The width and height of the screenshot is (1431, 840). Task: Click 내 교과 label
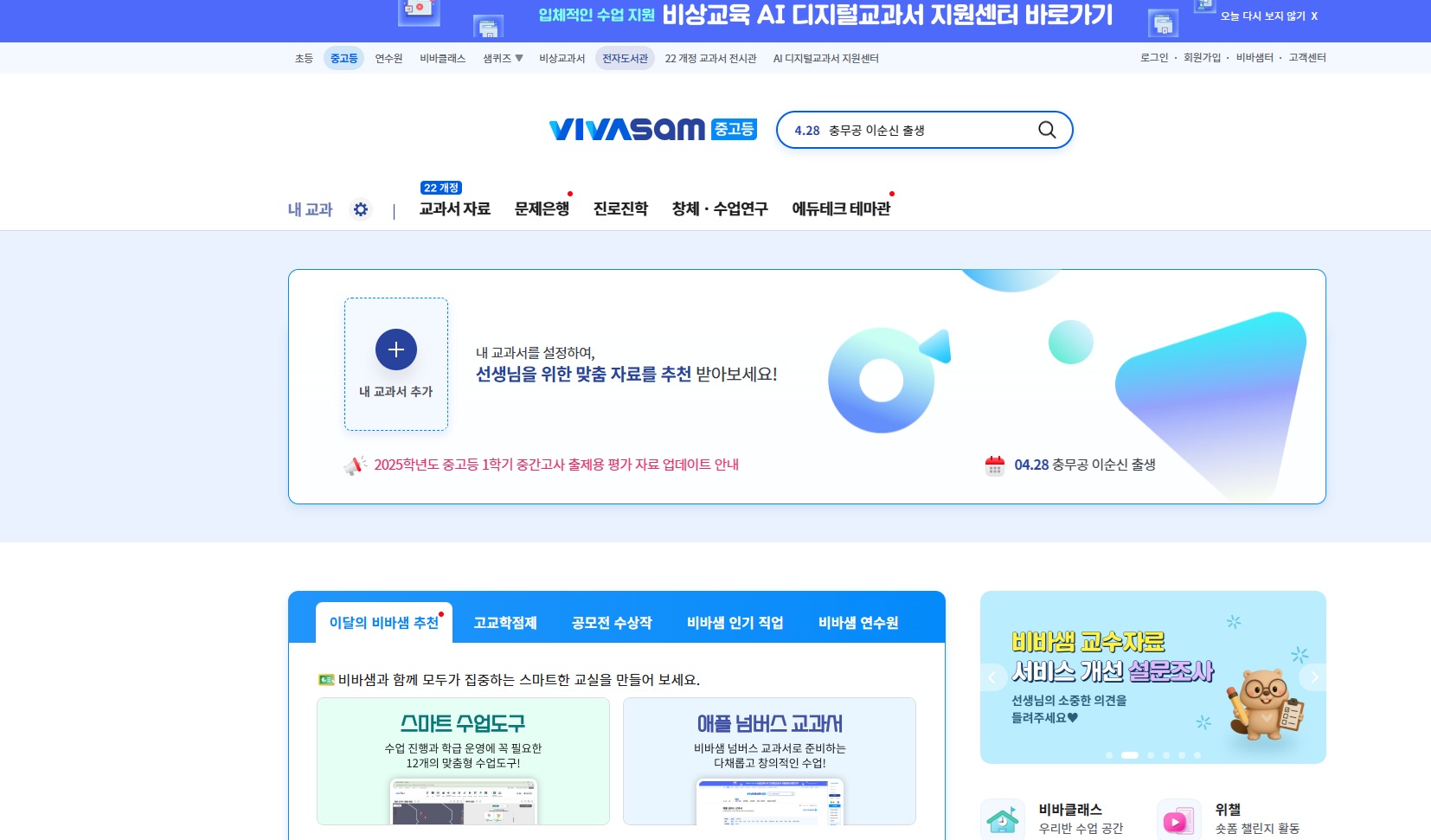click(310, 209)
